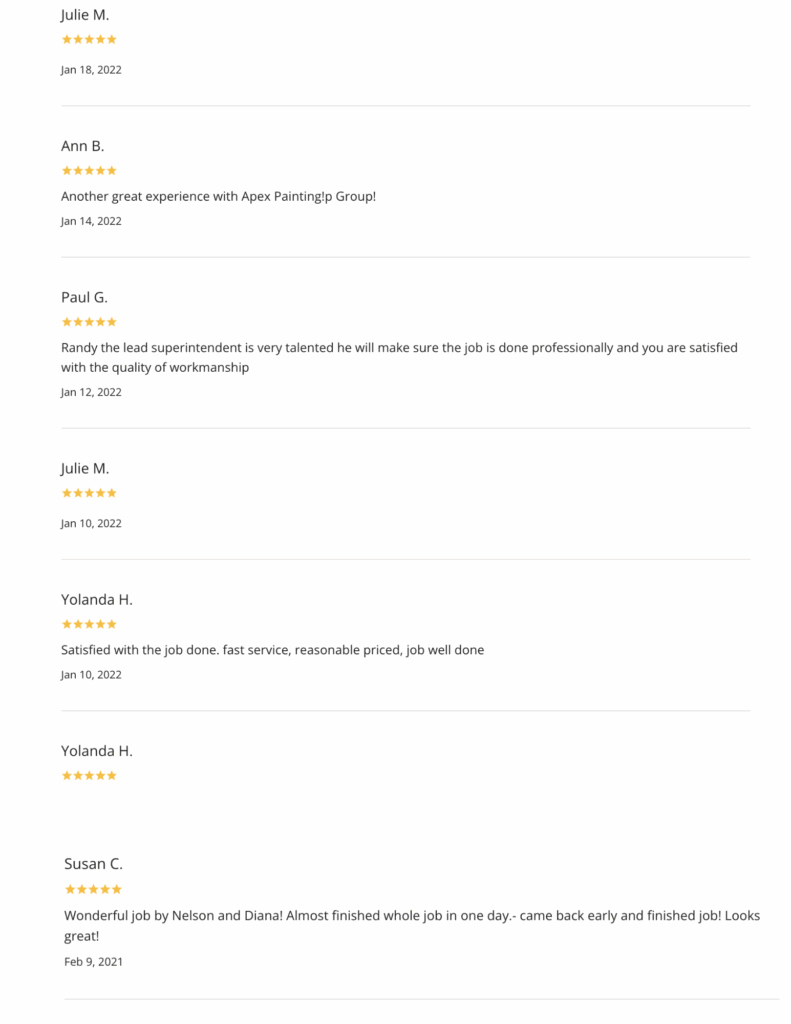Click the stars above the 'Satisfied with the job done' review
The height and width of the screenshot is (1024, 791).
coord(89,624)
